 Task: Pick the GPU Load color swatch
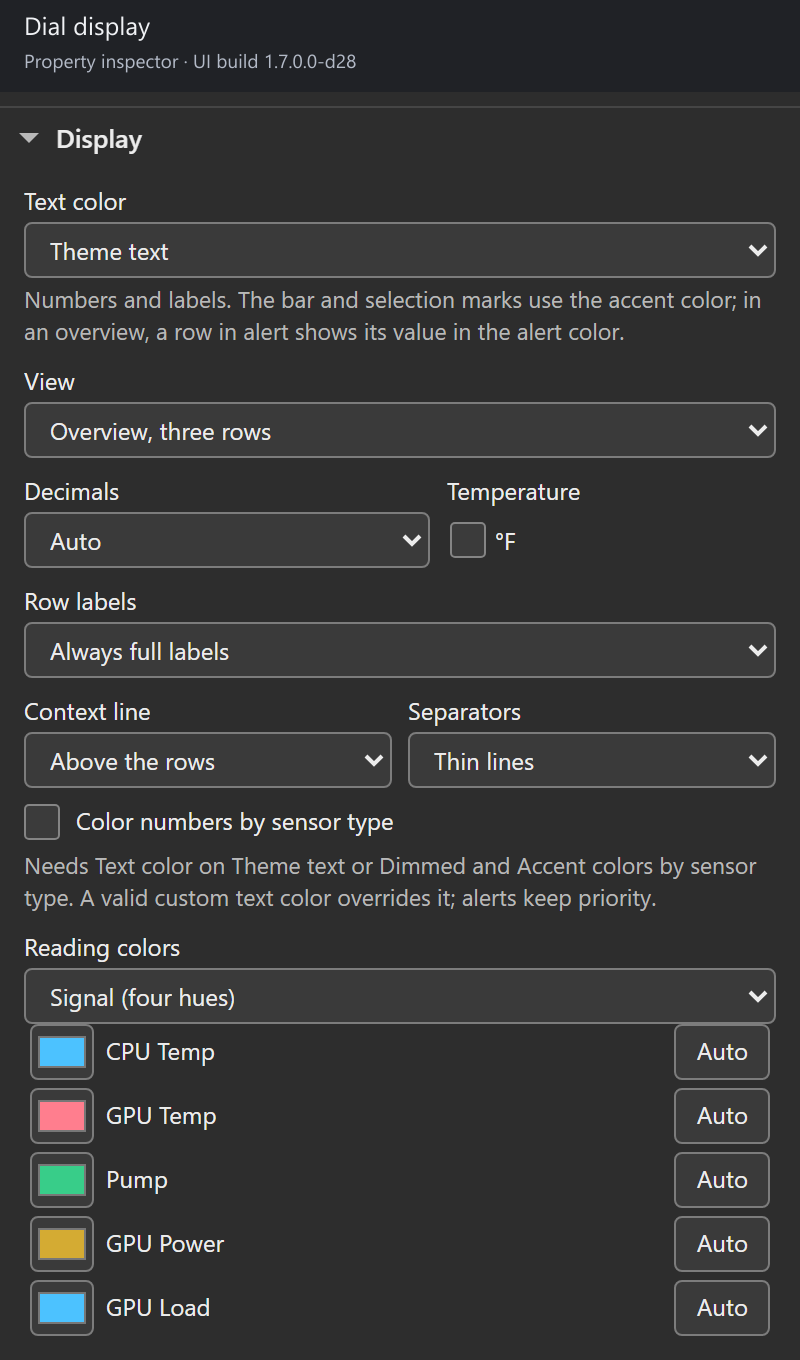click(62, 1308)
